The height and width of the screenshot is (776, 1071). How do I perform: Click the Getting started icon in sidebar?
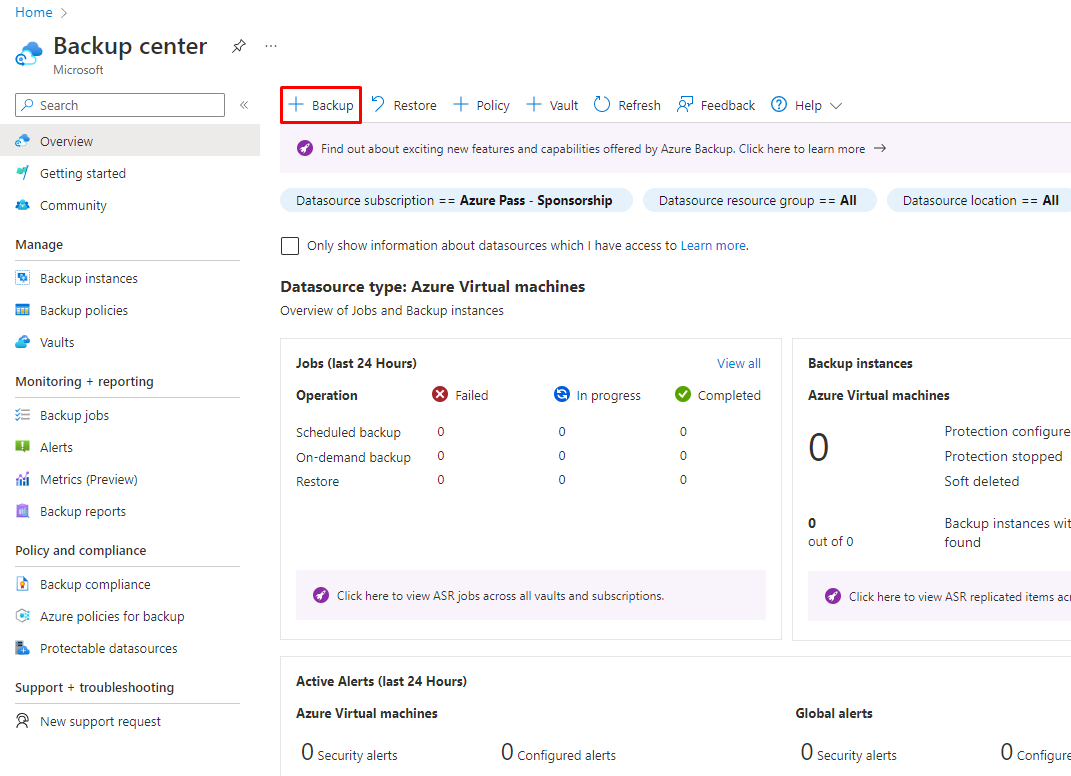coord(23,173)
